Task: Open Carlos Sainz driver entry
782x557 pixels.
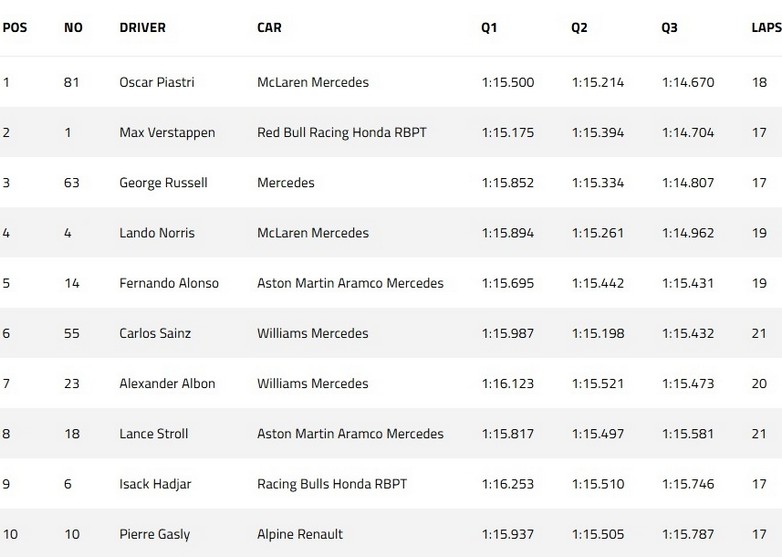Action: 155,333
